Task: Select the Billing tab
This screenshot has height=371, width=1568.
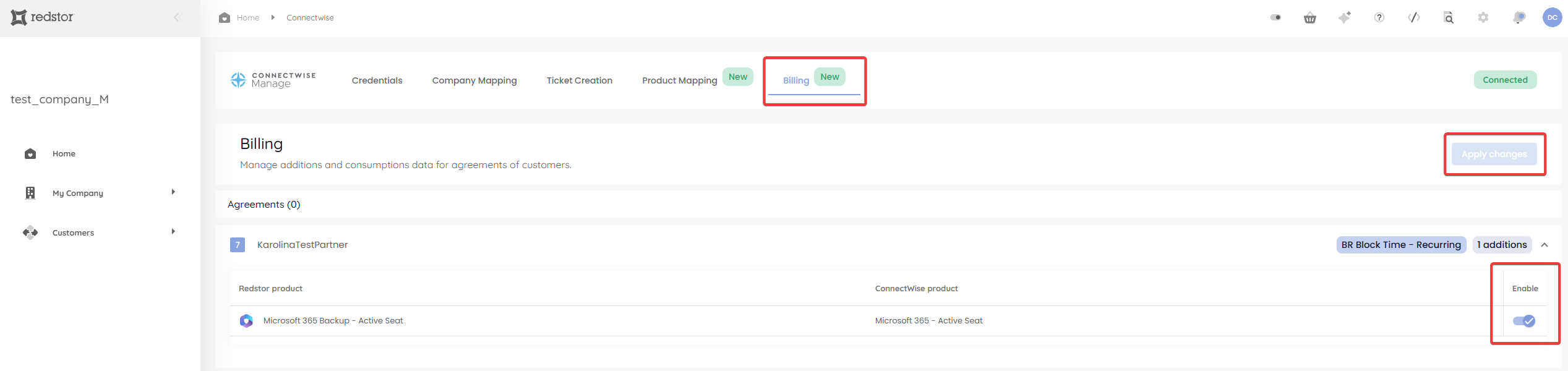Action: (x=796, y=80)
